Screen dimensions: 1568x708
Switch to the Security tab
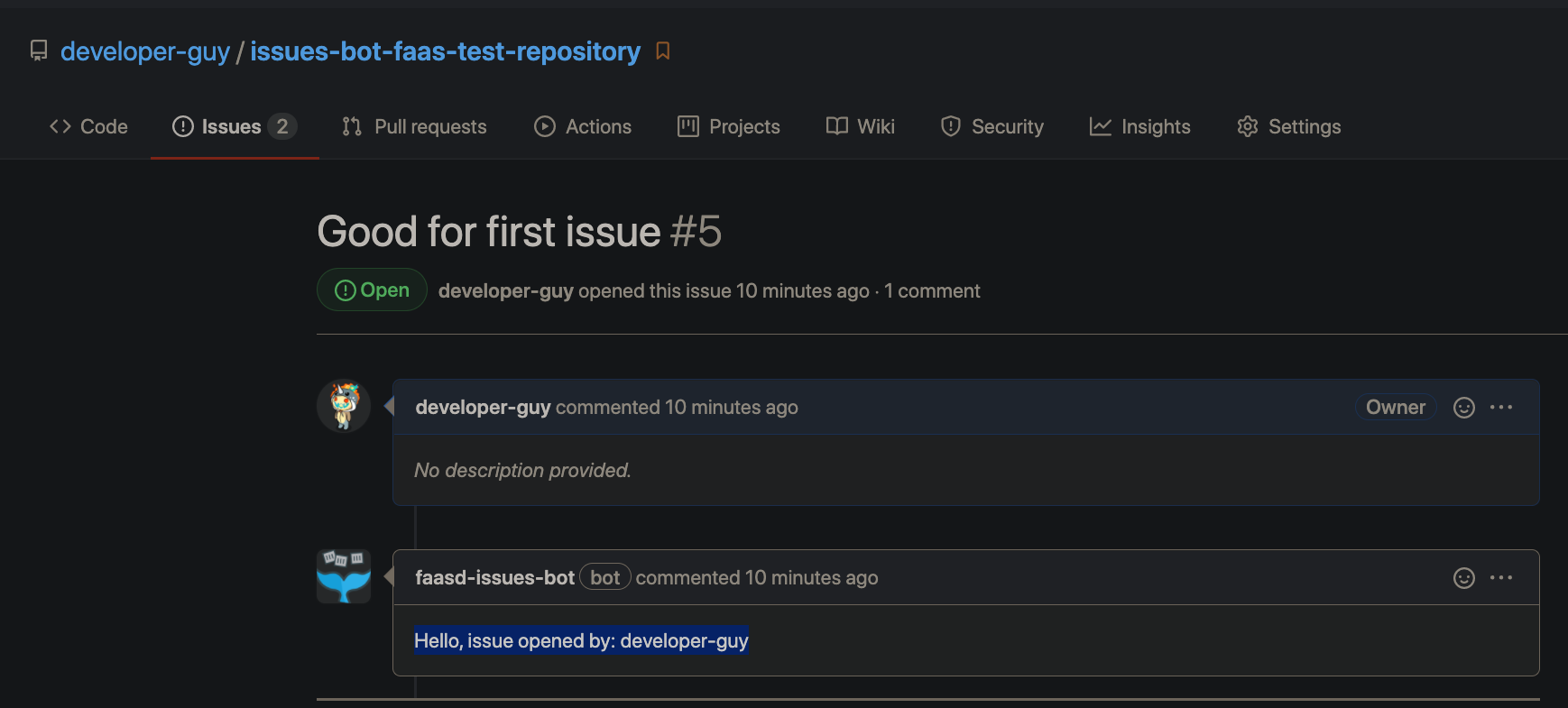pyautogui.click(x=992, y=126)
